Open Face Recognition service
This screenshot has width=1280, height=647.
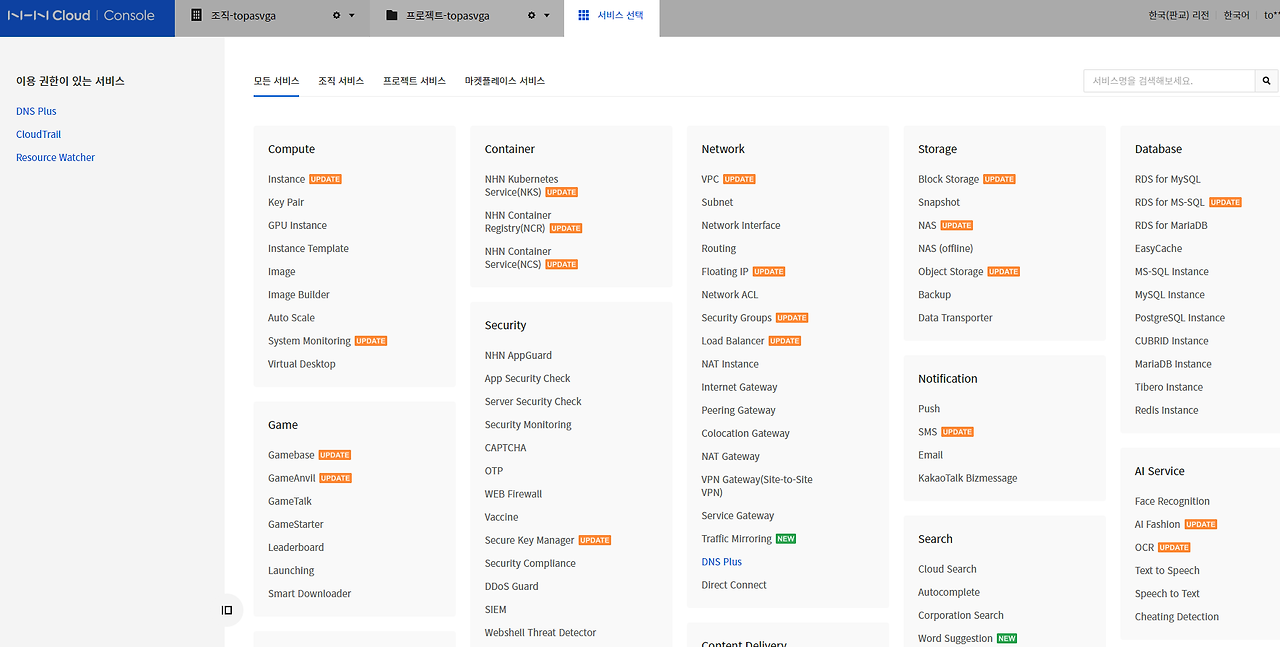[1172, 502]
